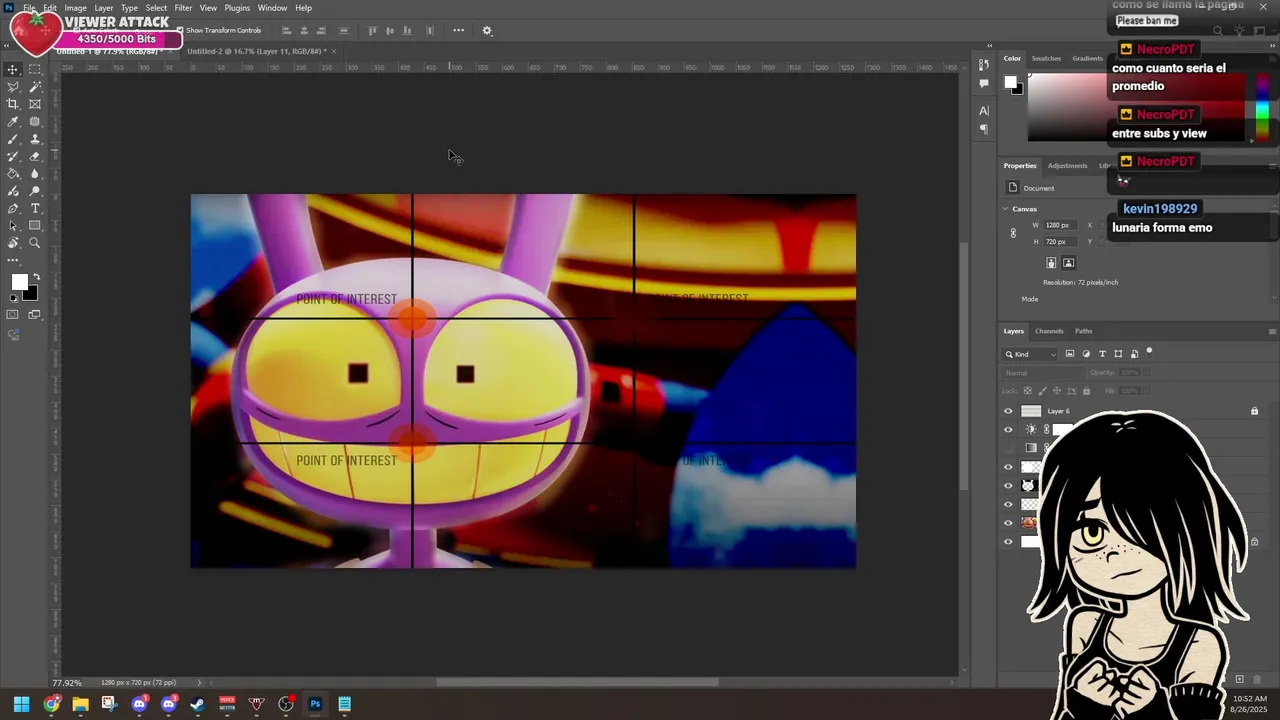Set canvas to landscape orientation
The width and height of the screenshot is (1280, 720).
(1068, 263)
